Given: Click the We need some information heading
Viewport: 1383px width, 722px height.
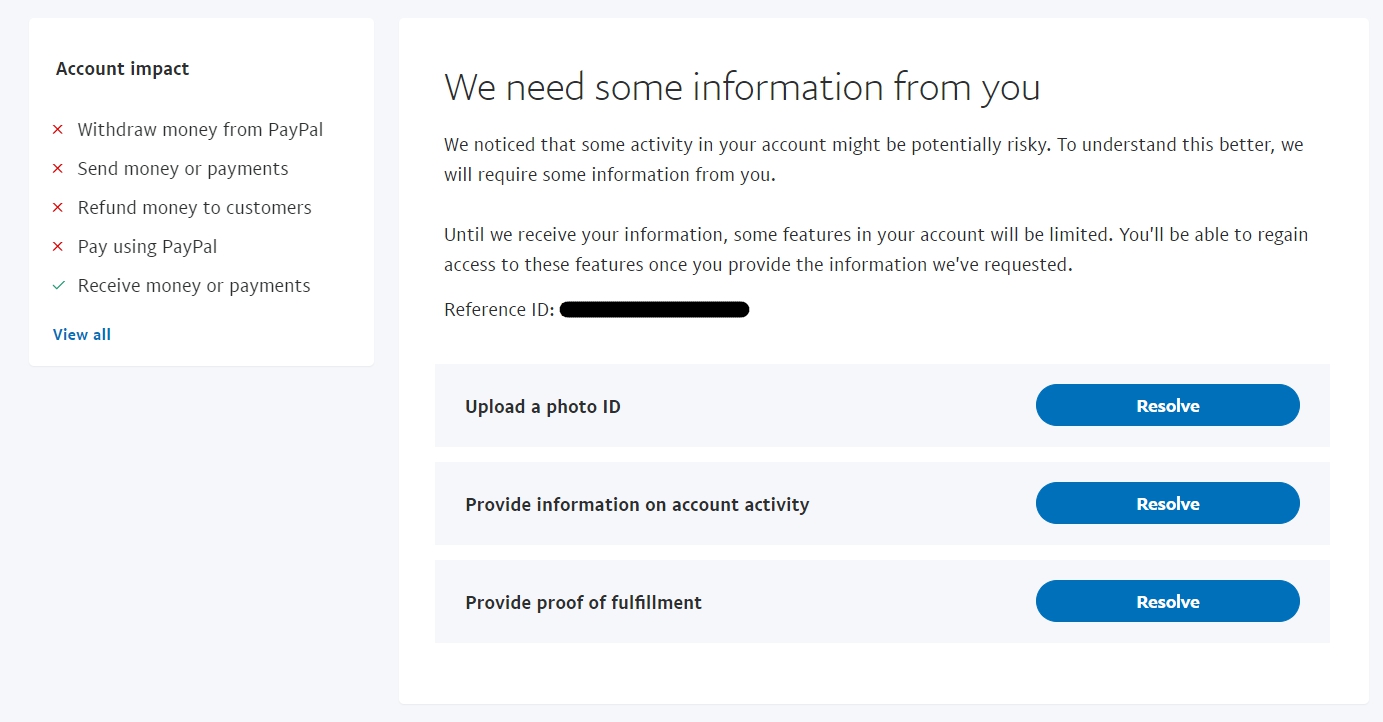Looking at the screenshot, I should tap(742, 88).
